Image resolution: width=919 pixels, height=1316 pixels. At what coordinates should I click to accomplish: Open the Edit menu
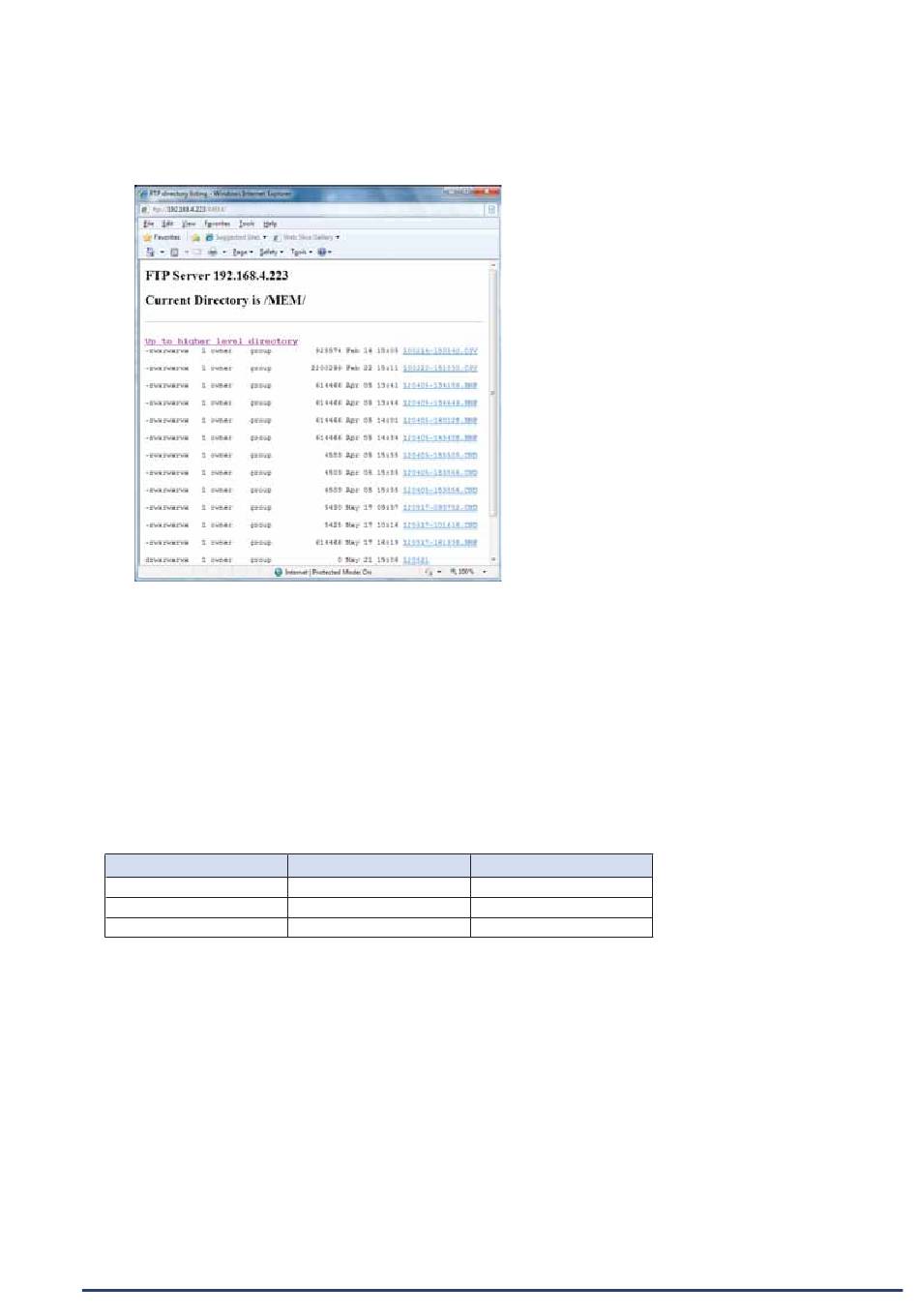[x=167, y=224]
